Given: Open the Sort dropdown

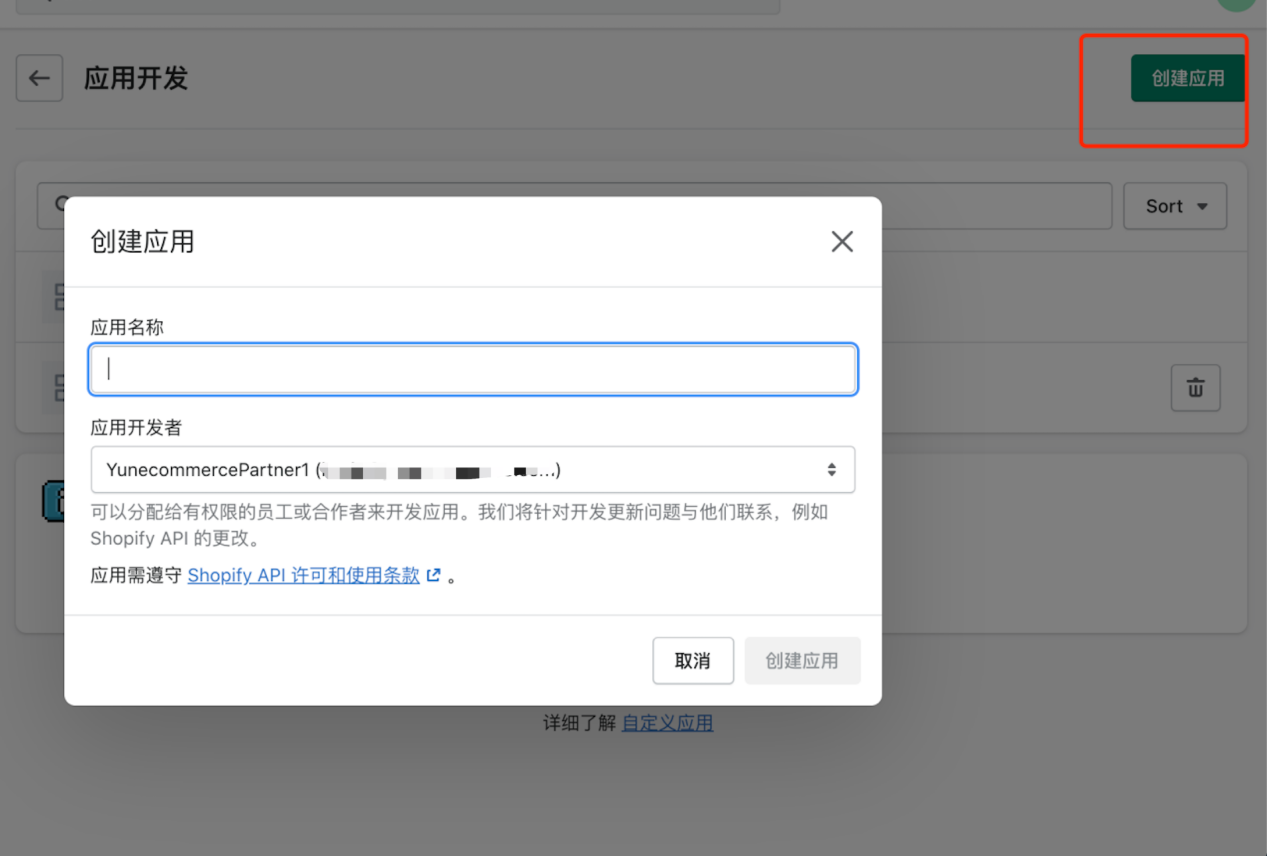Looking at the screenshot, I should [1175, 206].
